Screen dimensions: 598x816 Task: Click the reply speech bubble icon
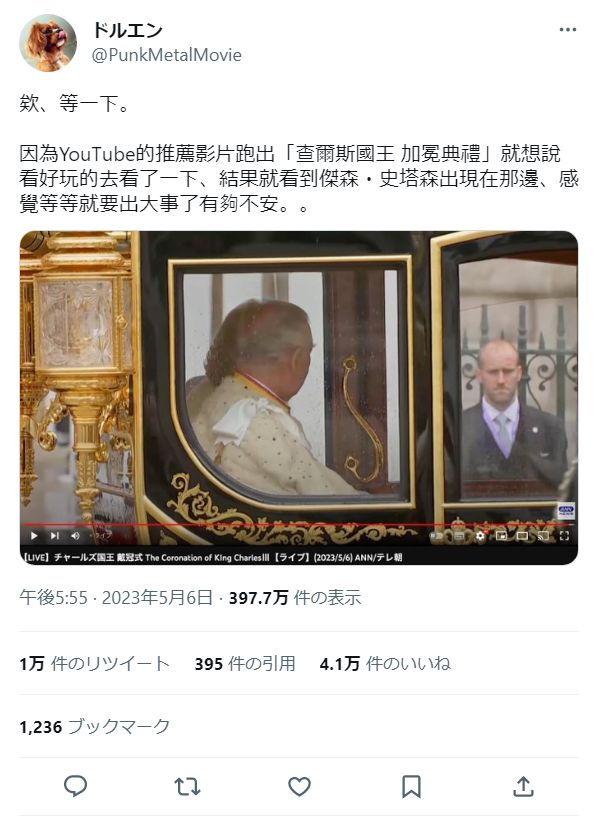coord(75,786)
